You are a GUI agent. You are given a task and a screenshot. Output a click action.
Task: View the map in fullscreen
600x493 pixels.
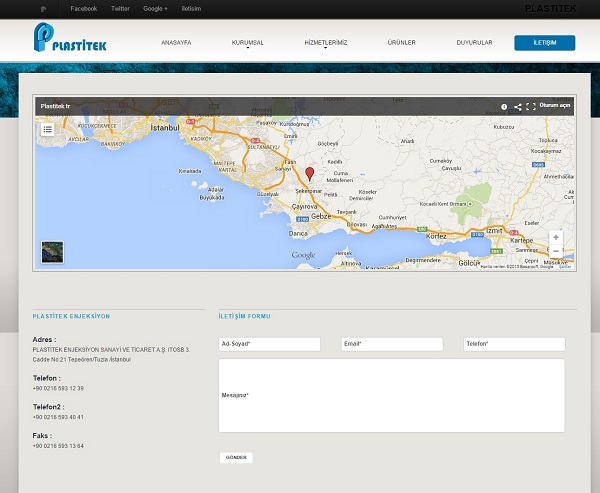click(x=531, y=106)
